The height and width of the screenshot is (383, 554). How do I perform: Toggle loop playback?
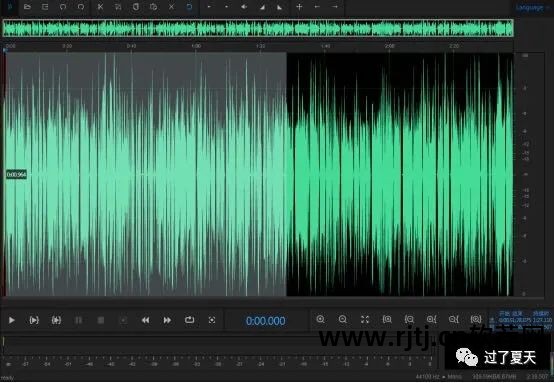tap(189, 320)
